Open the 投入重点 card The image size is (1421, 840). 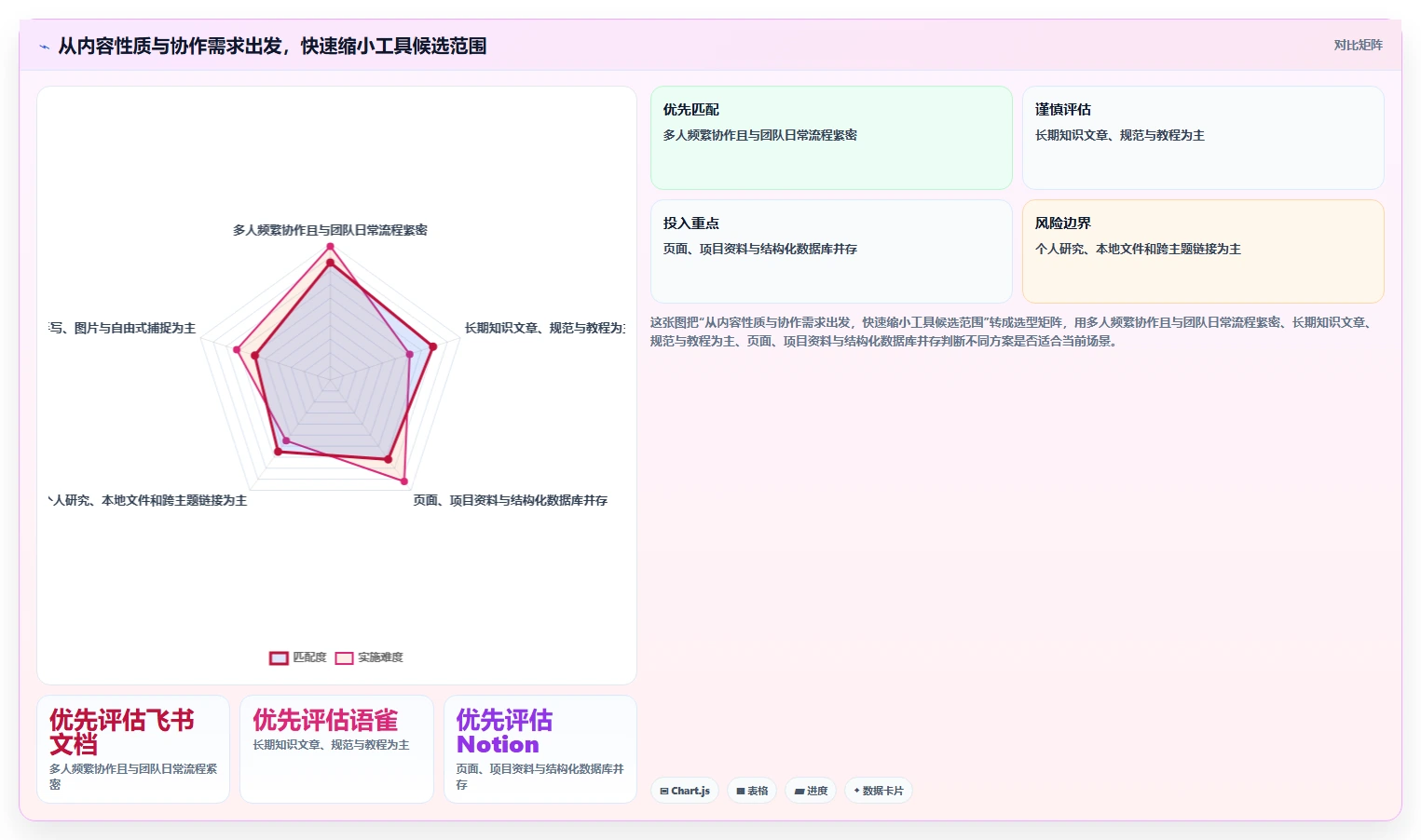pyautogui.click(x=831, y=251)
